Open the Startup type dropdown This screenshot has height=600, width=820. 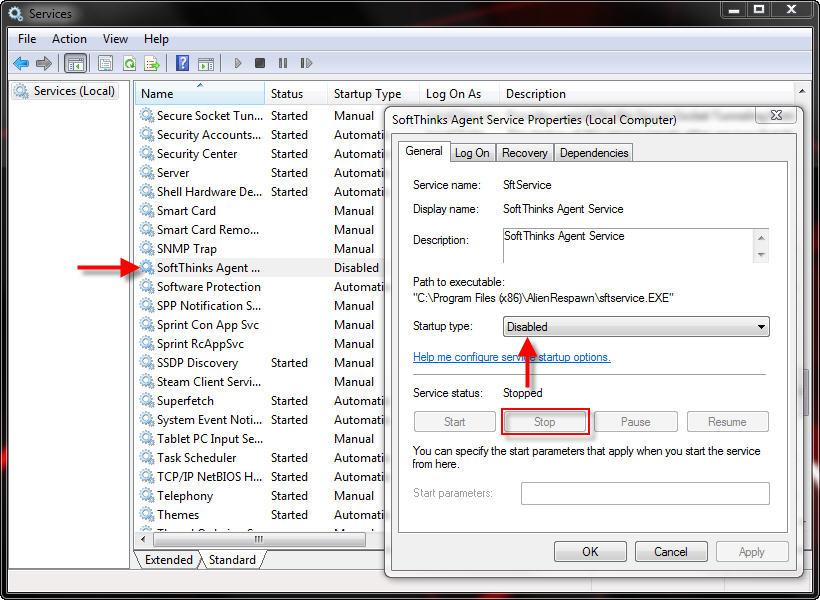[x=636, y=326]
